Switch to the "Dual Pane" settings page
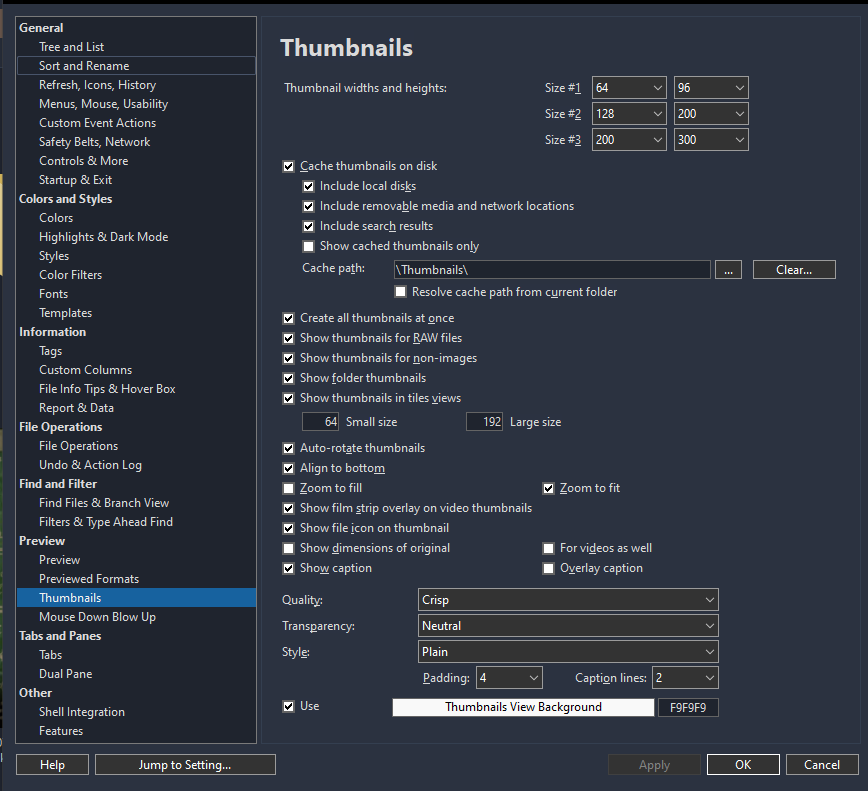868x791 pixels. coord(65,673)
